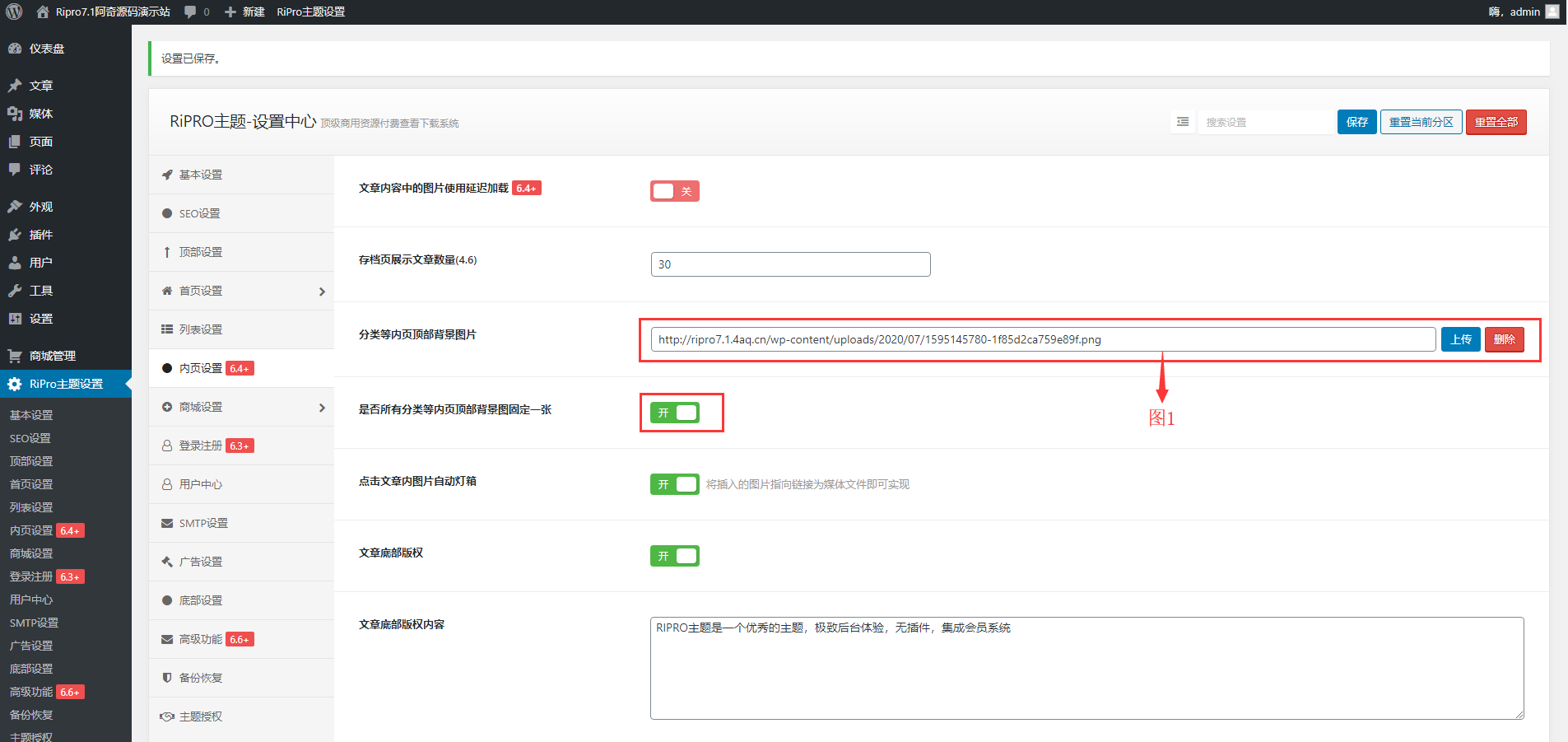The image size is (1568, 742).
Task: Open 备份恢复 in the WordPress sidebar submenu
Action: (x=31, y=715)
